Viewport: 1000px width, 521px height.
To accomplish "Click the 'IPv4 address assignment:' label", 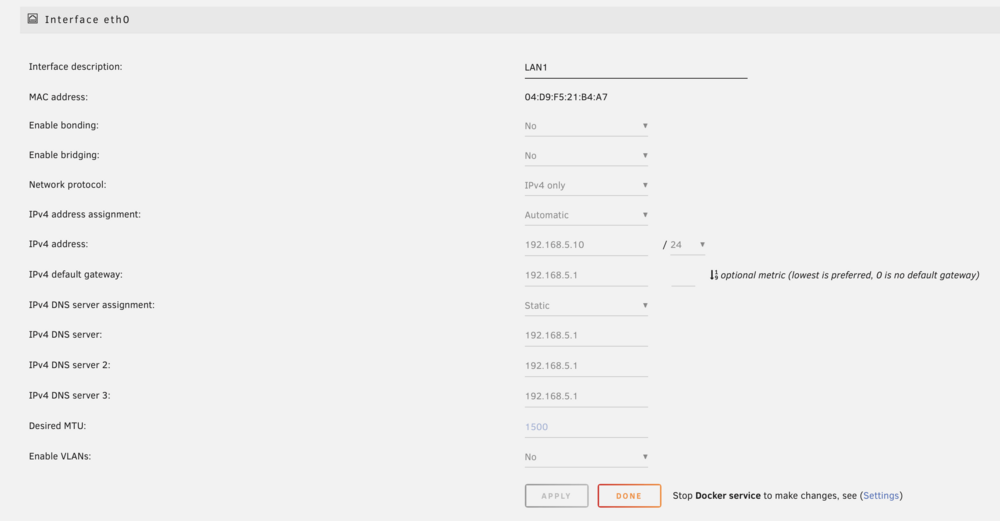I will click(x=85, y=215).
